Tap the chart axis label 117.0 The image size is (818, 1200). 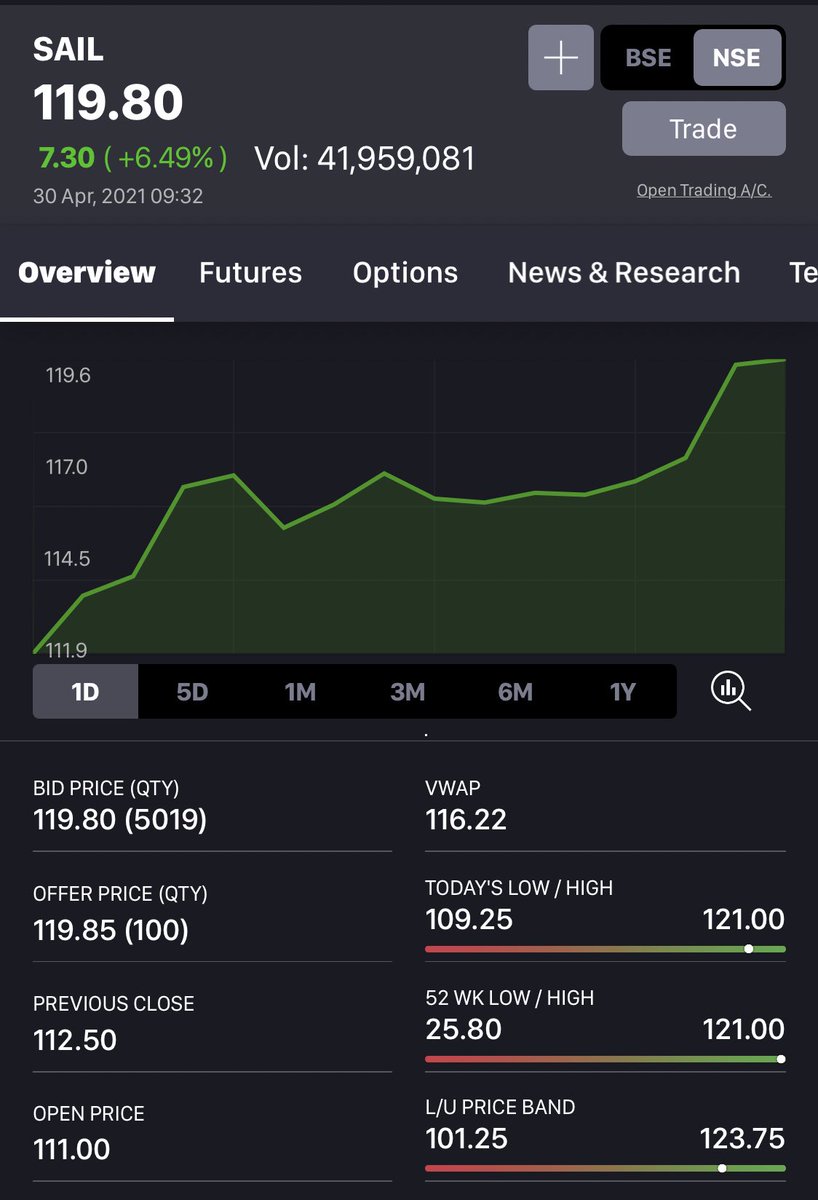[67, 467]
